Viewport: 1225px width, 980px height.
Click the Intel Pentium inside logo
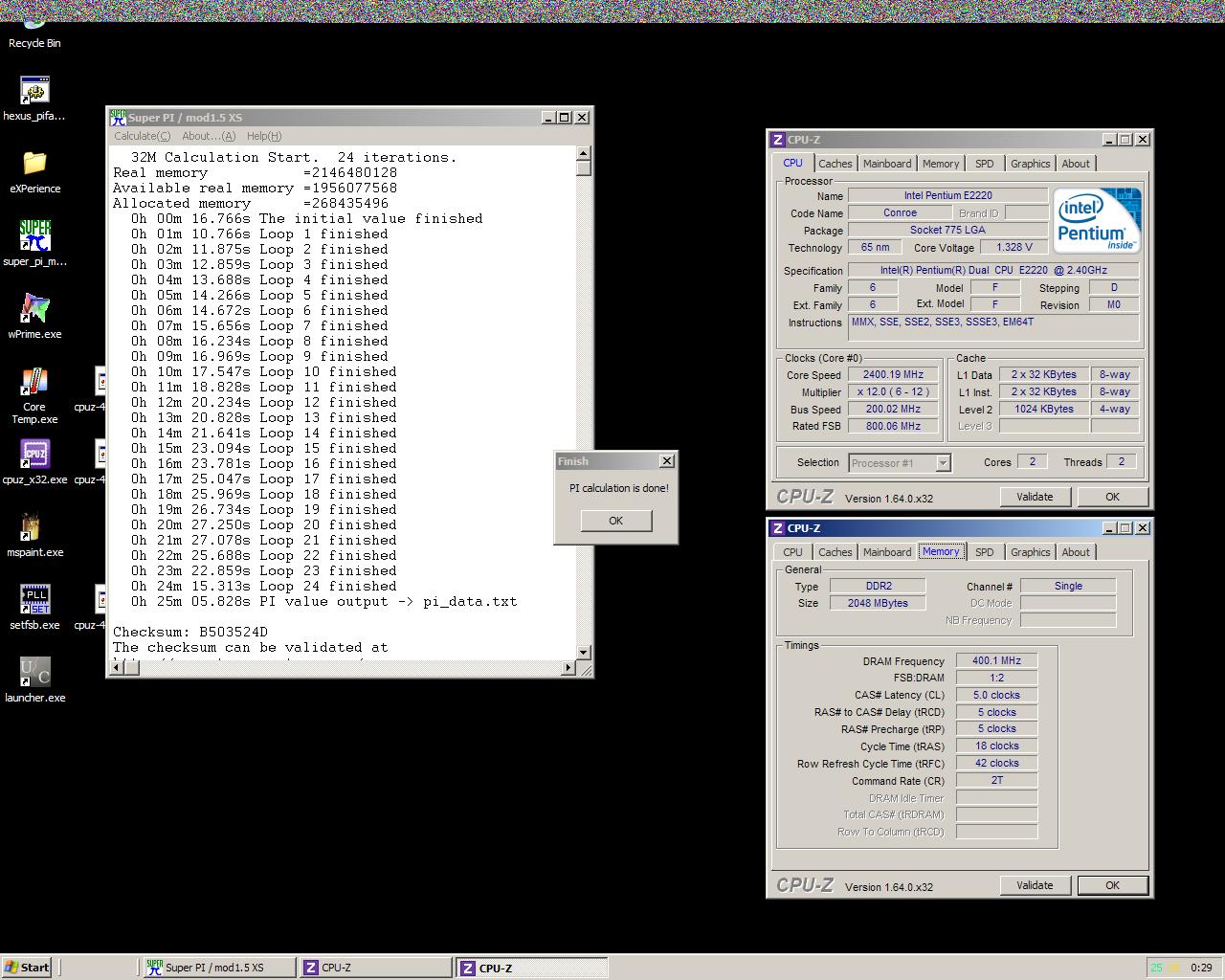pos(1097,220)
